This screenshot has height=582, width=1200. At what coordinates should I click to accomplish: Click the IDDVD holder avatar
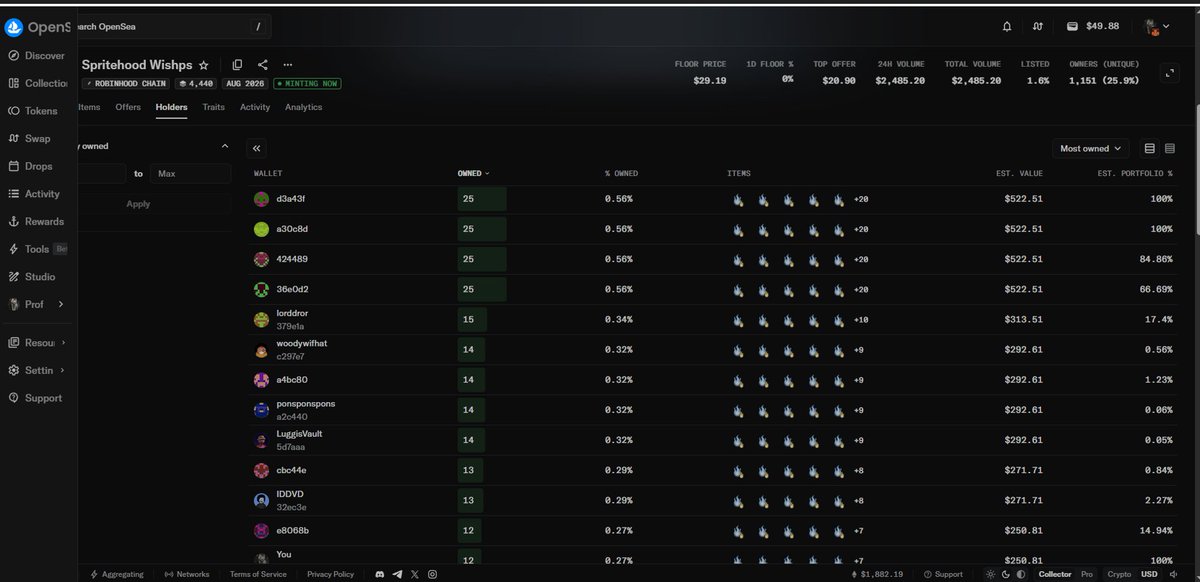261,500
